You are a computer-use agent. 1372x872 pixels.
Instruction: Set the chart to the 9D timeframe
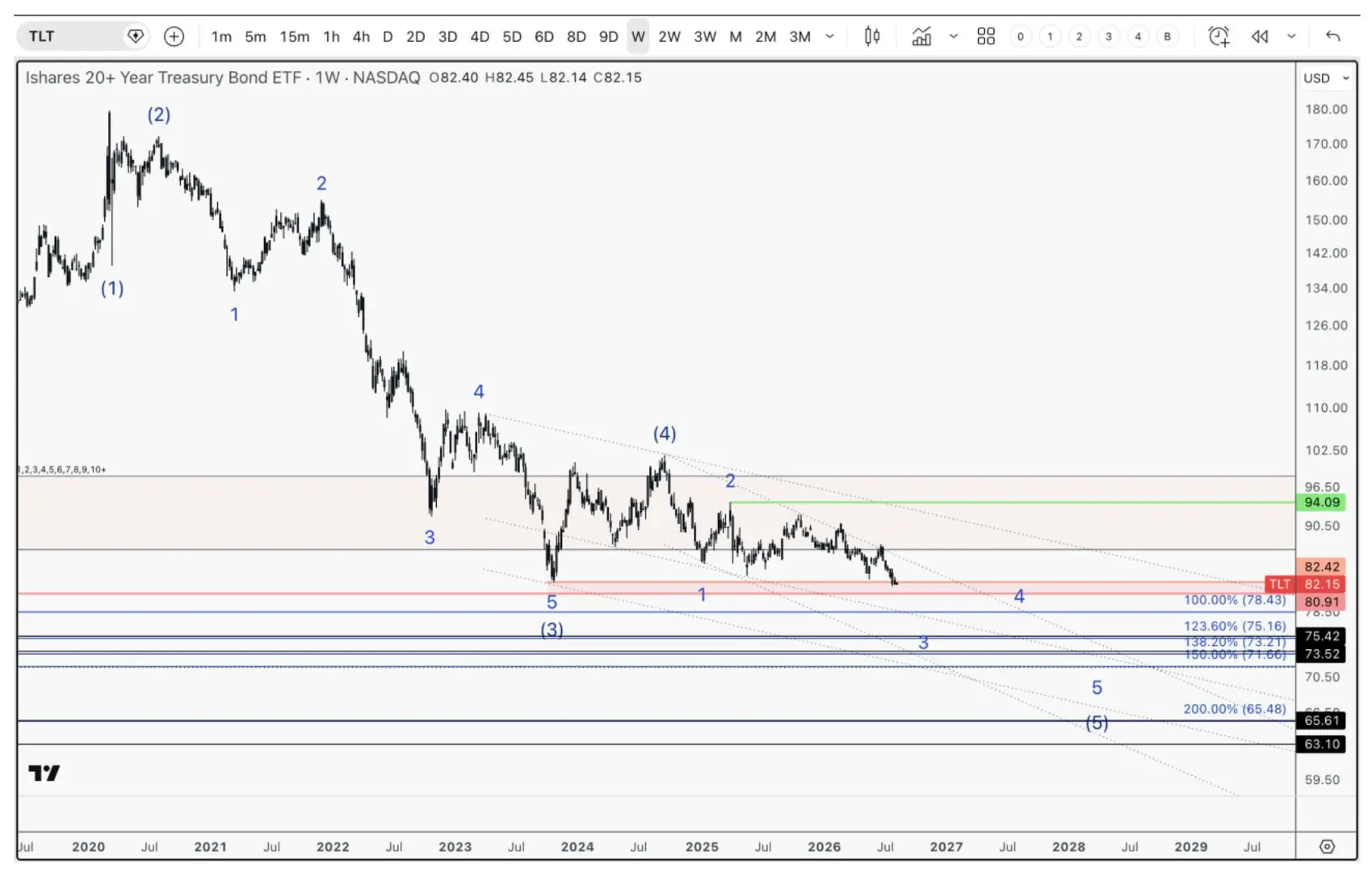click(x=609, y=36)
